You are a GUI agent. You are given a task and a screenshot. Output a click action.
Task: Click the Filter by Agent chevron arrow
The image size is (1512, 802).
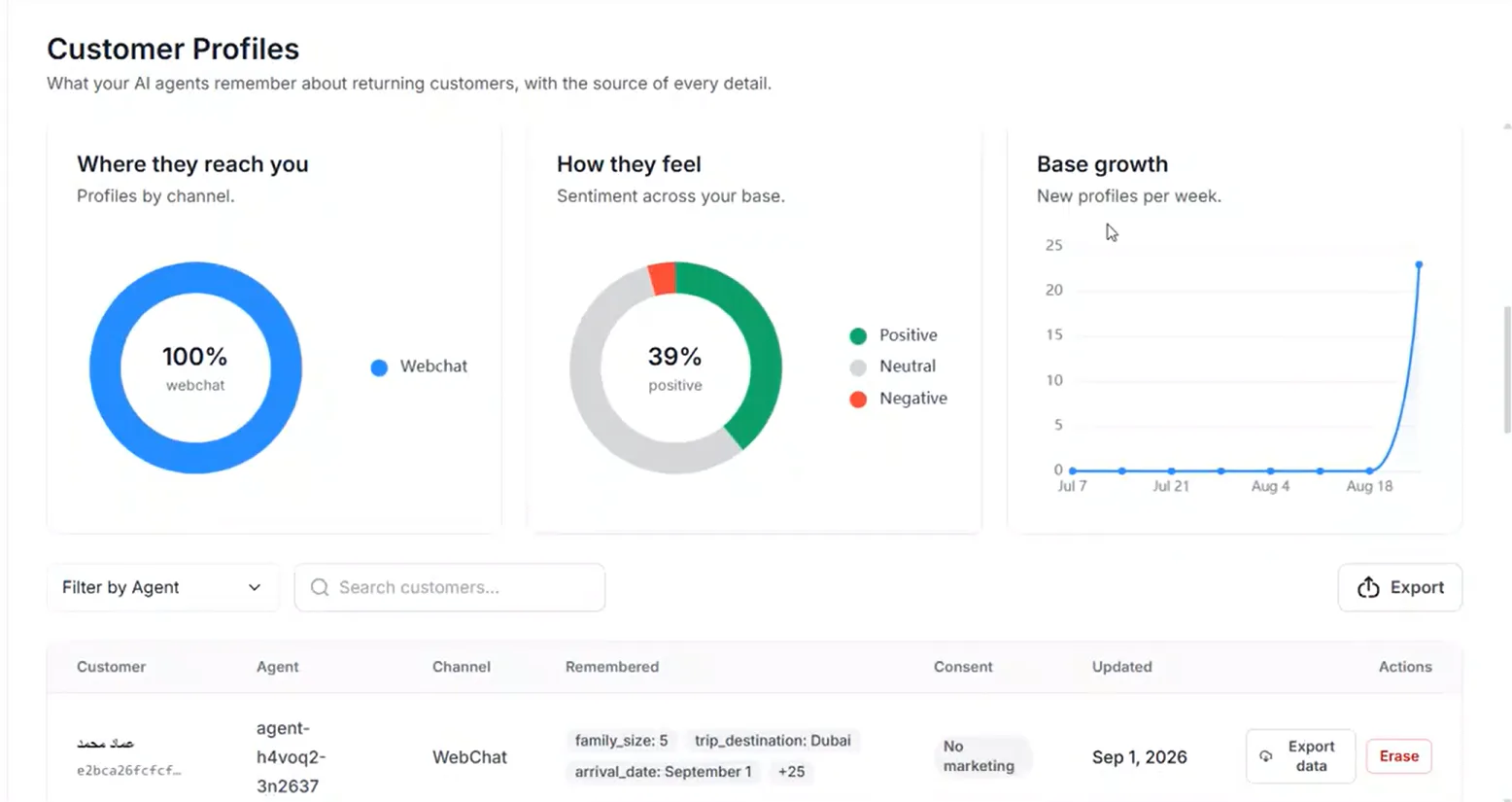click(x=255, y=587)
